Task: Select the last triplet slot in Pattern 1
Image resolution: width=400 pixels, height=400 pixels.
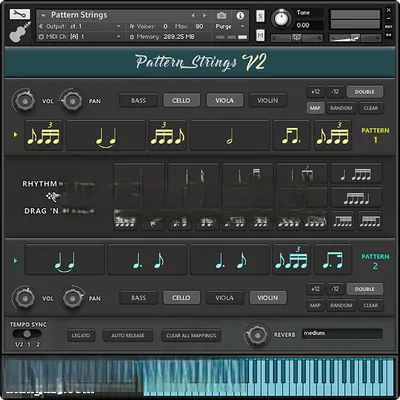Action: coord(333,135)
